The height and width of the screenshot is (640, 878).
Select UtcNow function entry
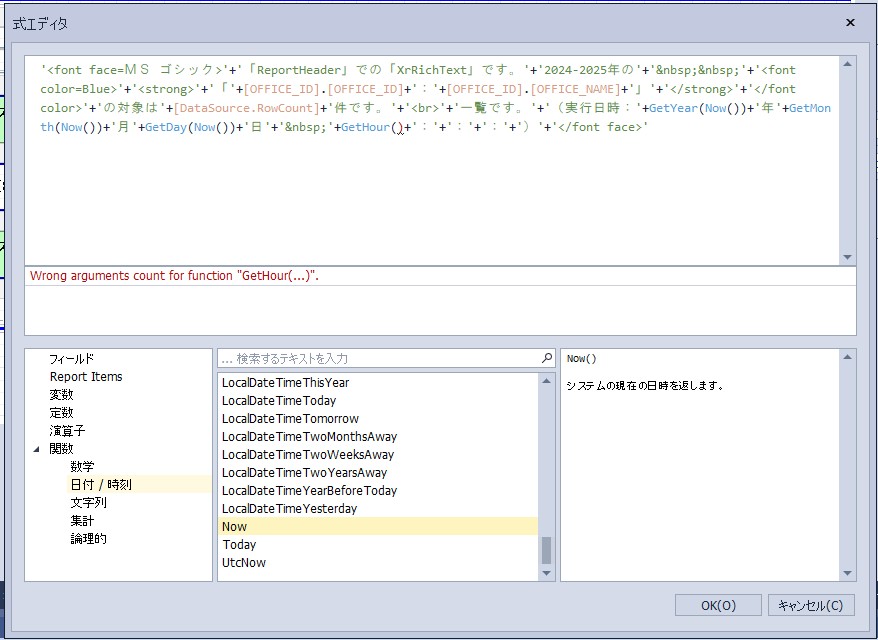(x=243, y=562)
